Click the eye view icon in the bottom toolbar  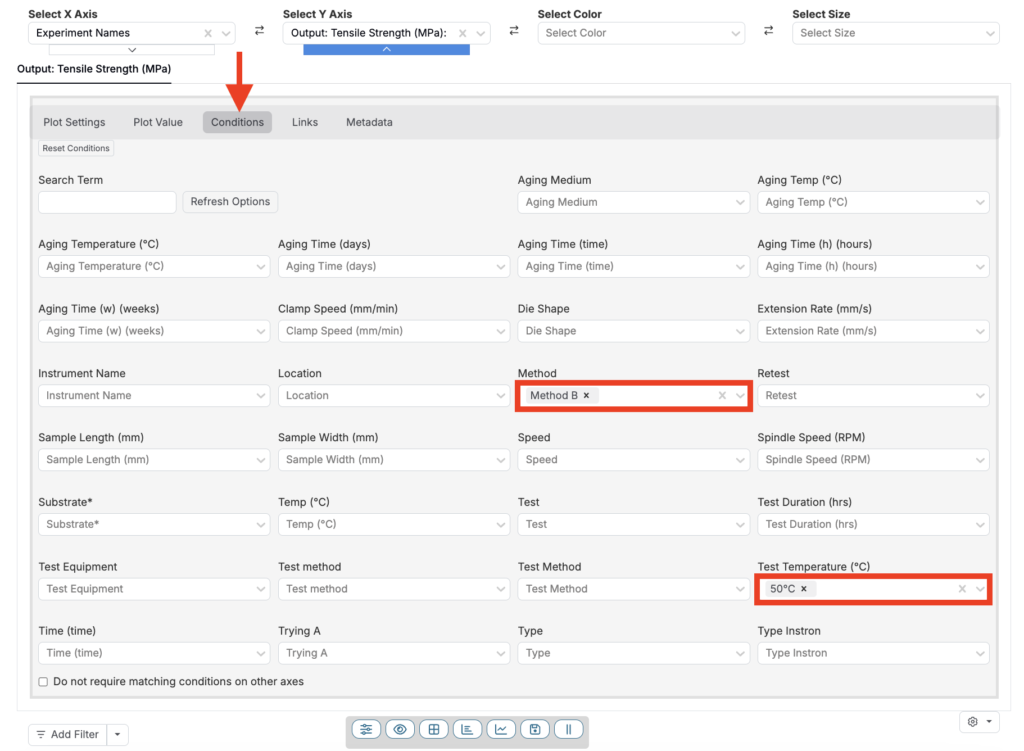tap(400, 729)
